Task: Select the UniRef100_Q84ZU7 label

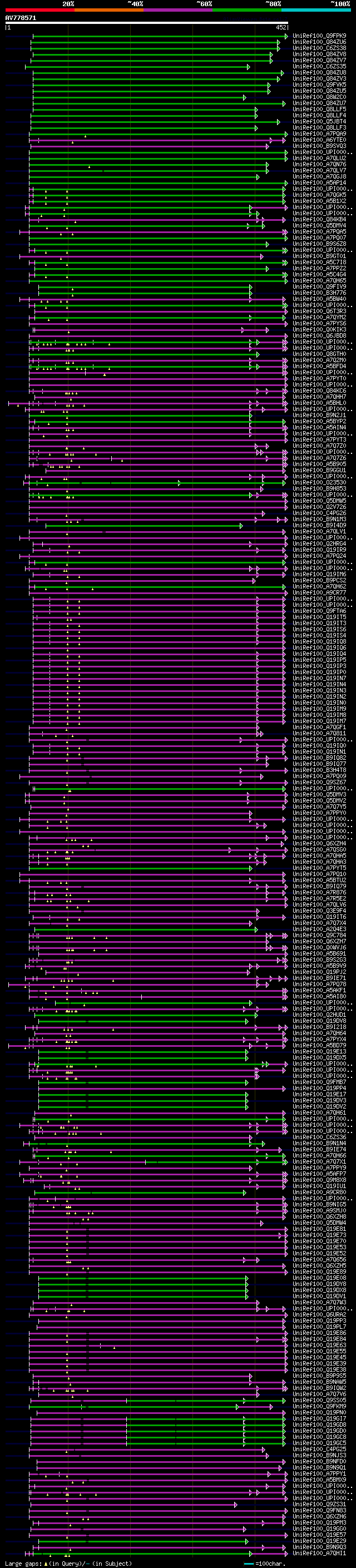Action: pos(319,103)
